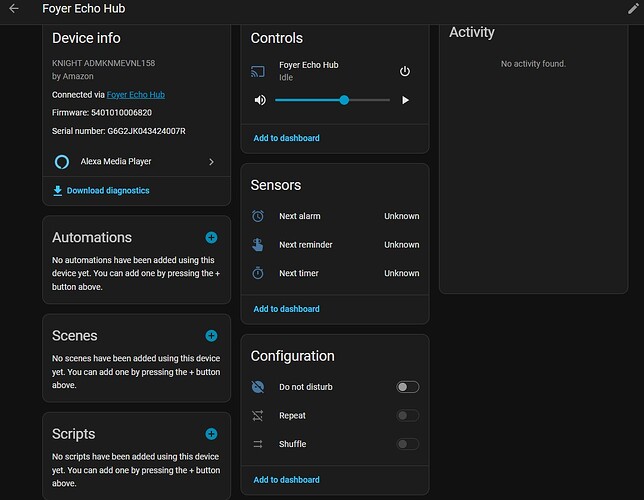The width and height of the screenshot is (644, 500).
Task: Click the Shuffle icon in Configuration
Action: pos(258,444)
